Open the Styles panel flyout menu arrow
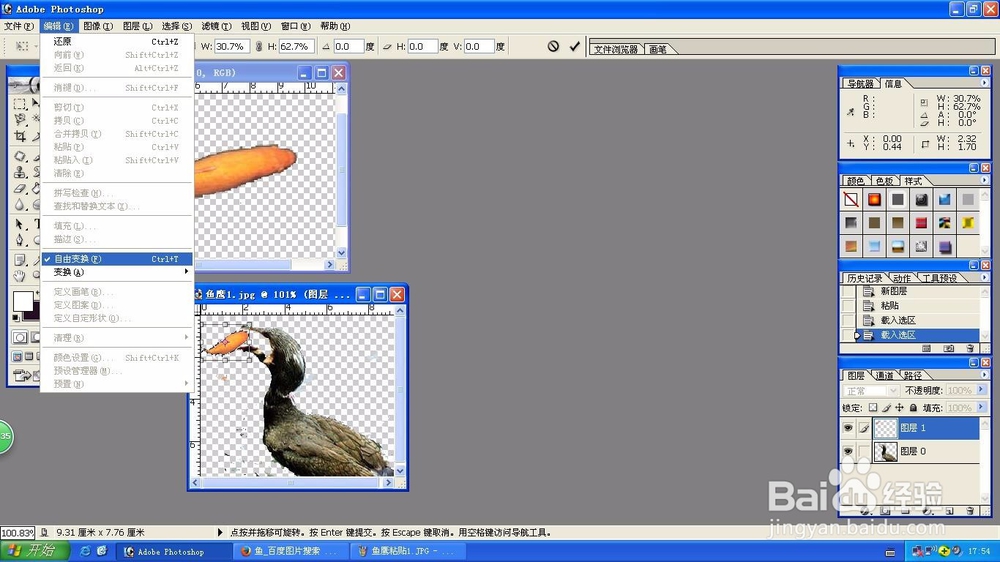 click(x=984, y=181)
